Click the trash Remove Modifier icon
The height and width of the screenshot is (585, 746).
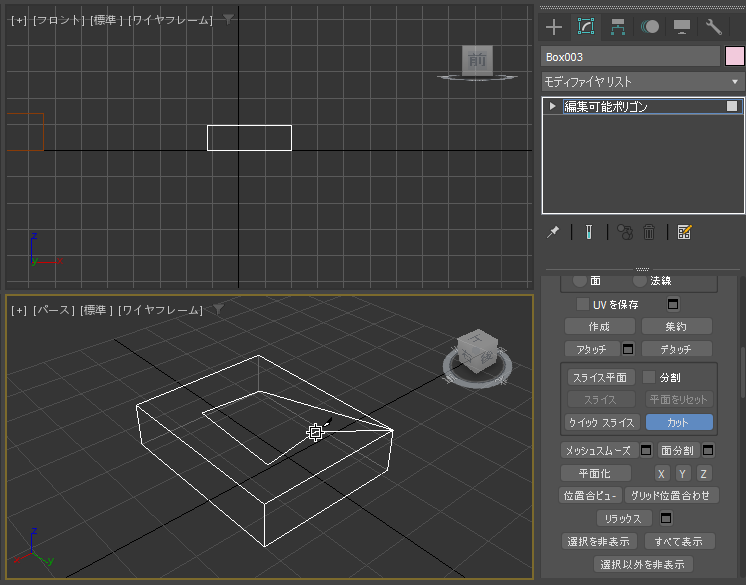point(649,232)
